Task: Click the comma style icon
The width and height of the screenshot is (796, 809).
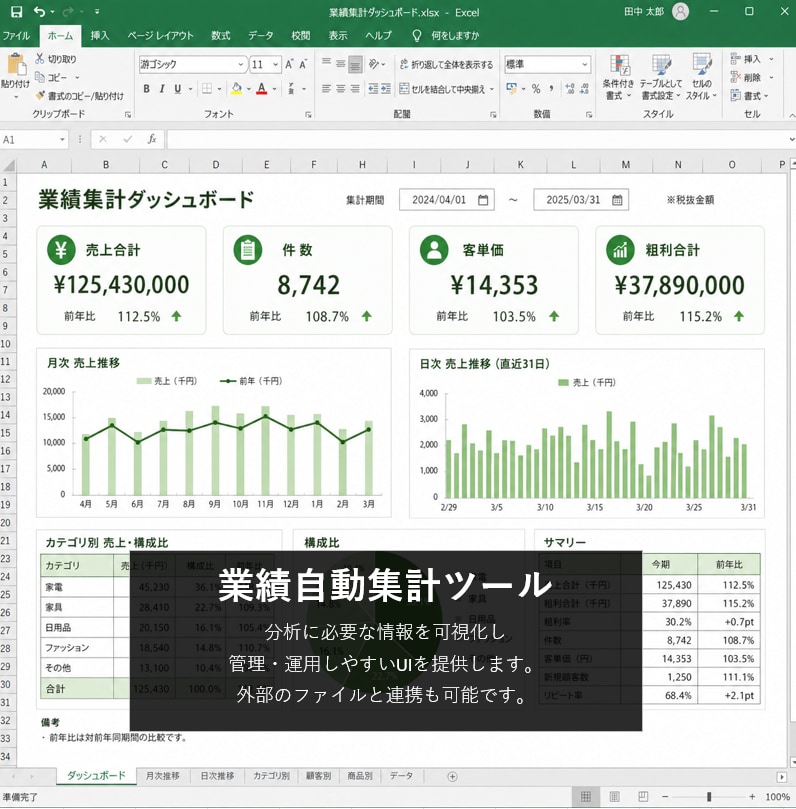Action: coord(551,89)
